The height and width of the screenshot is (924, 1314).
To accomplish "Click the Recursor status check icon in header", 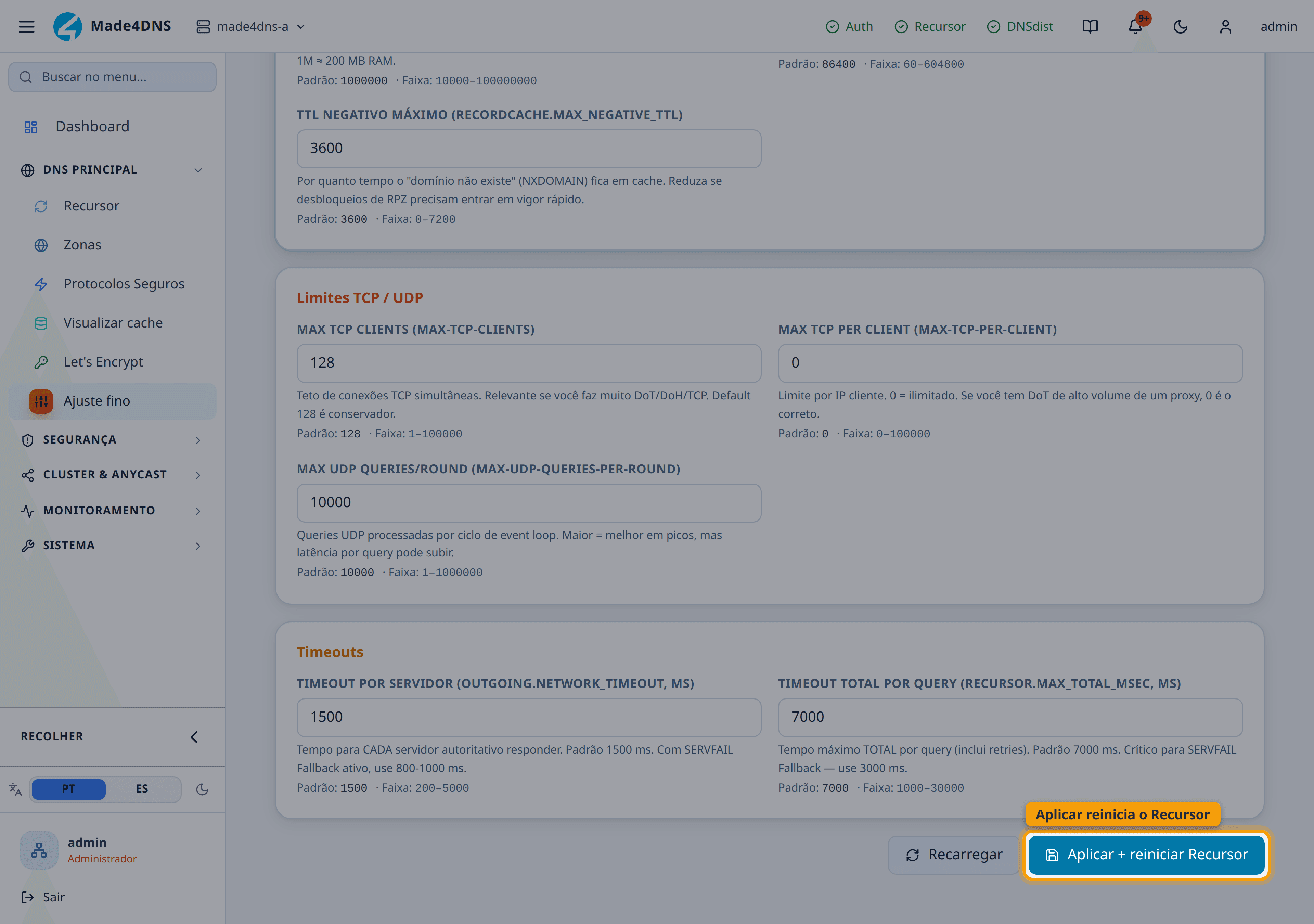I will tap(901, 27).
